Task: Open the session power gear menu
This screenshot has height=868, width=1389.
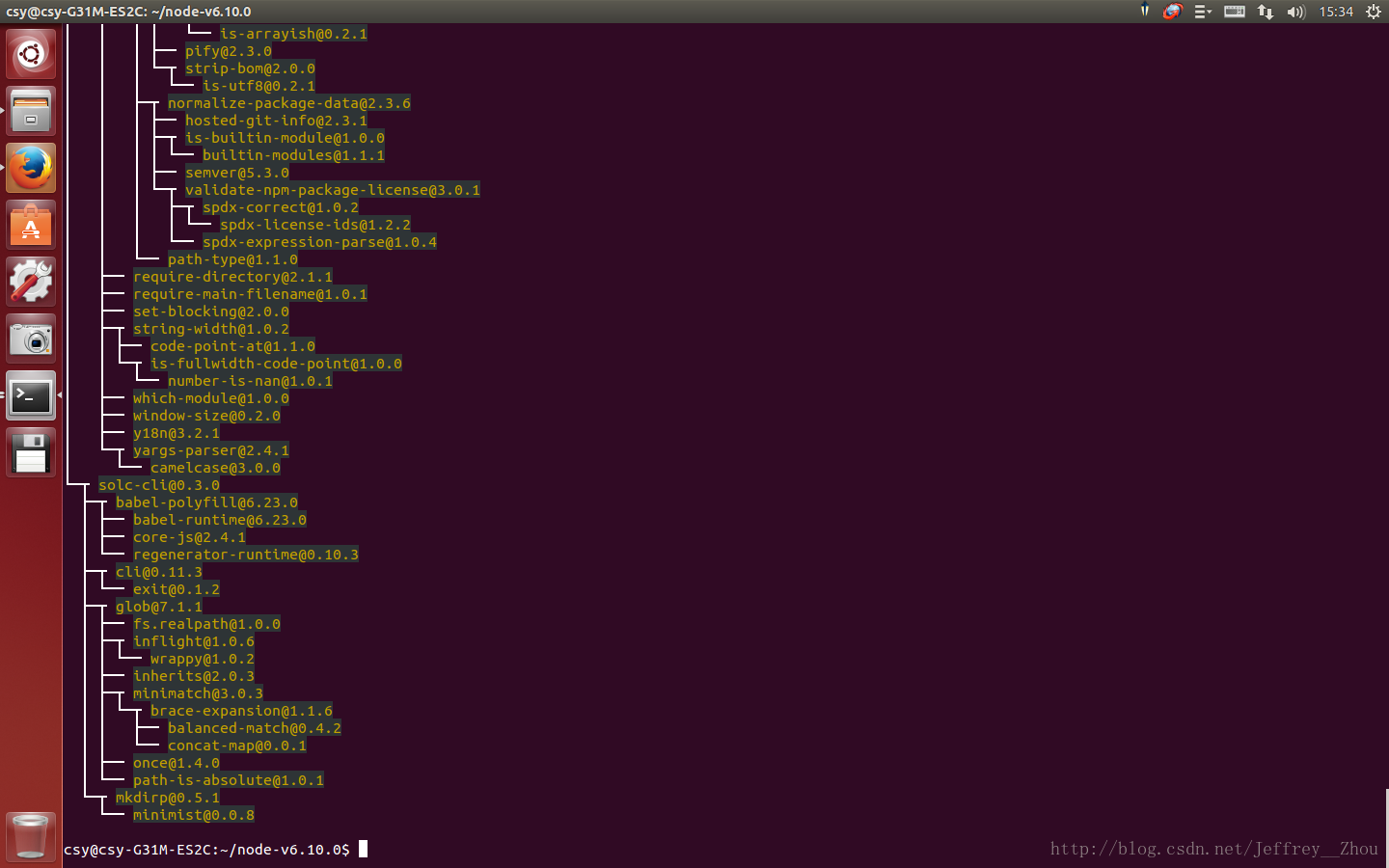Action: (x=1373, y=12)
